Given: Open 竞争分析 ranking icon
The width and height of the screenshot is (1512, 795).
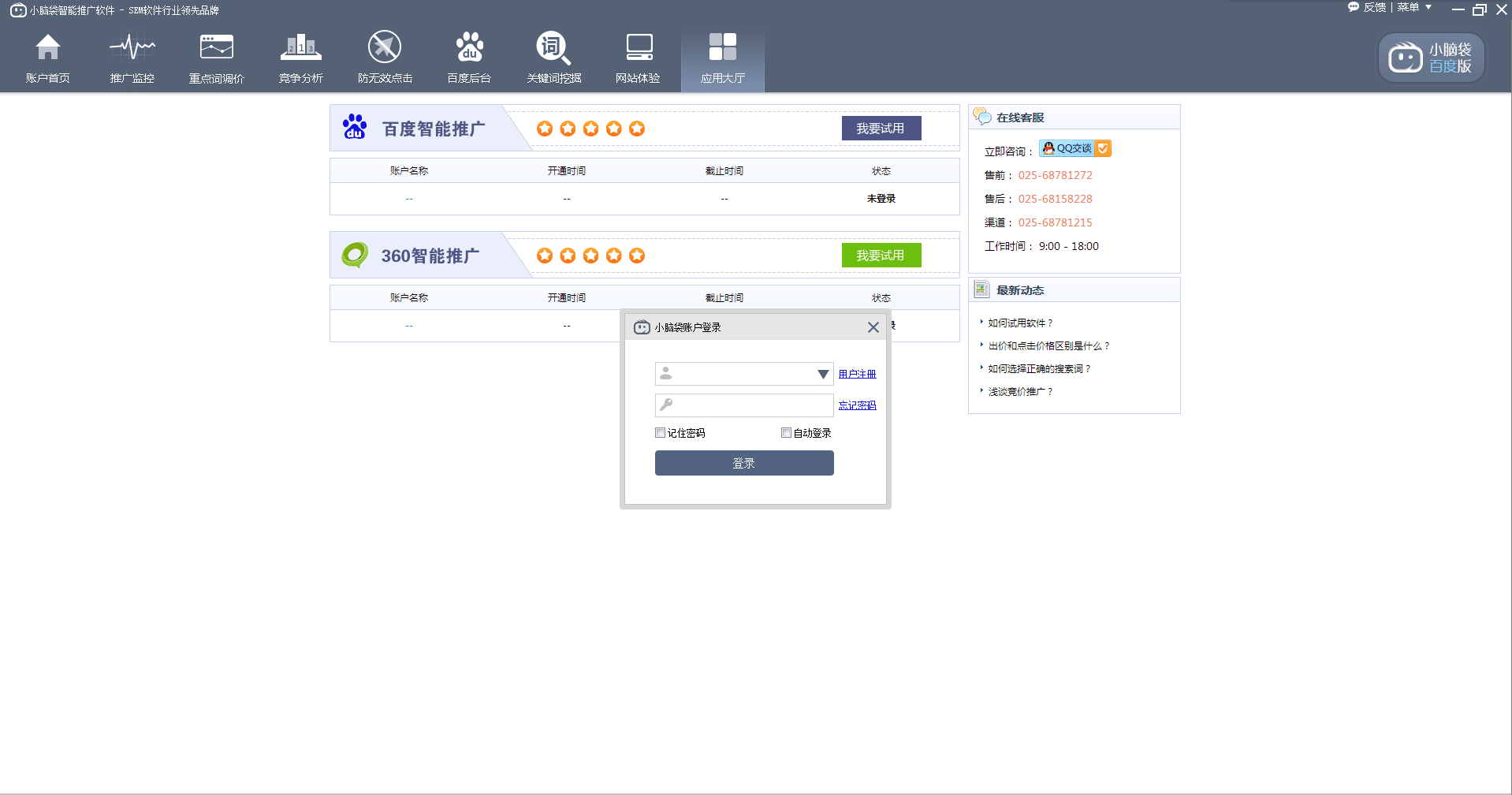Looking at the screenshot, I should coord(301,58).
